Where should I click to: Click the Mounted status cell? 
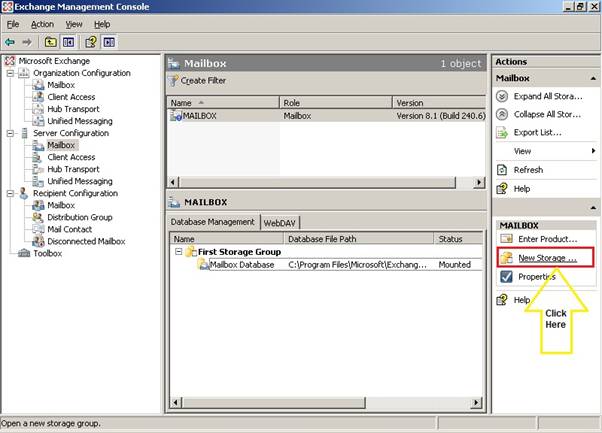click(x=455, y=264)
